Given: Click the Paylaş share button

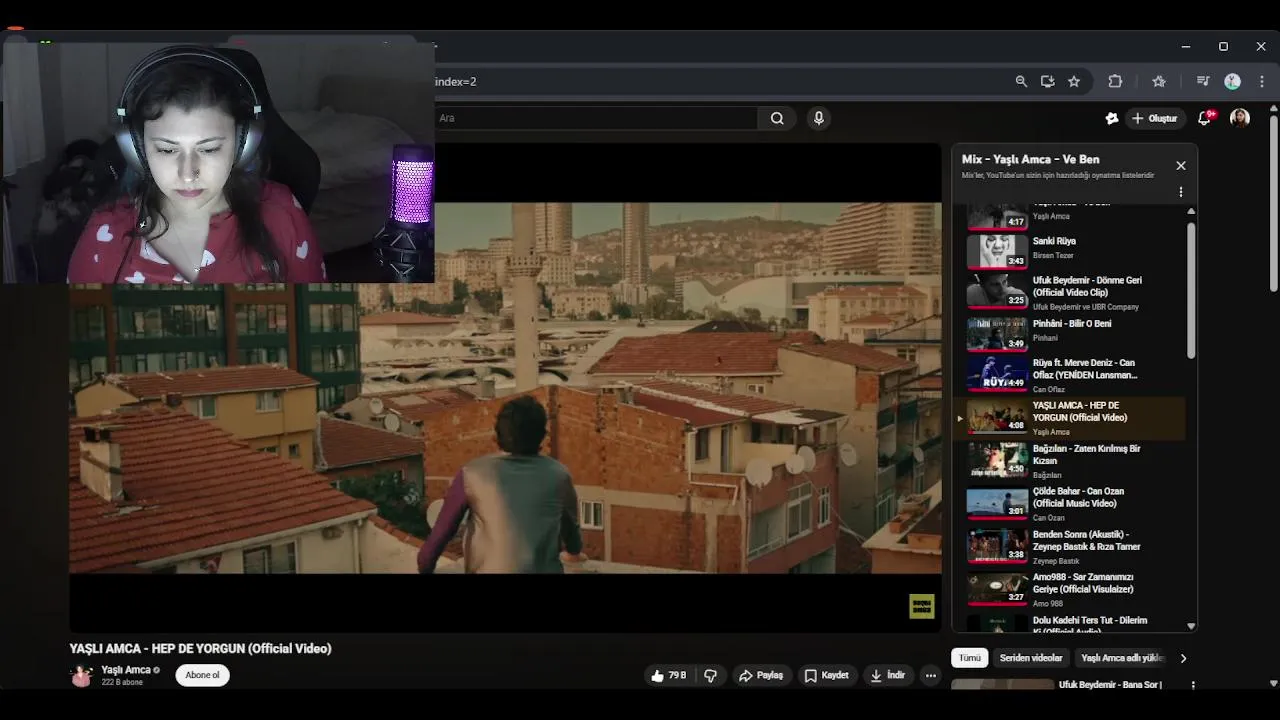Looking at the screenshot, I should [761, 675].
